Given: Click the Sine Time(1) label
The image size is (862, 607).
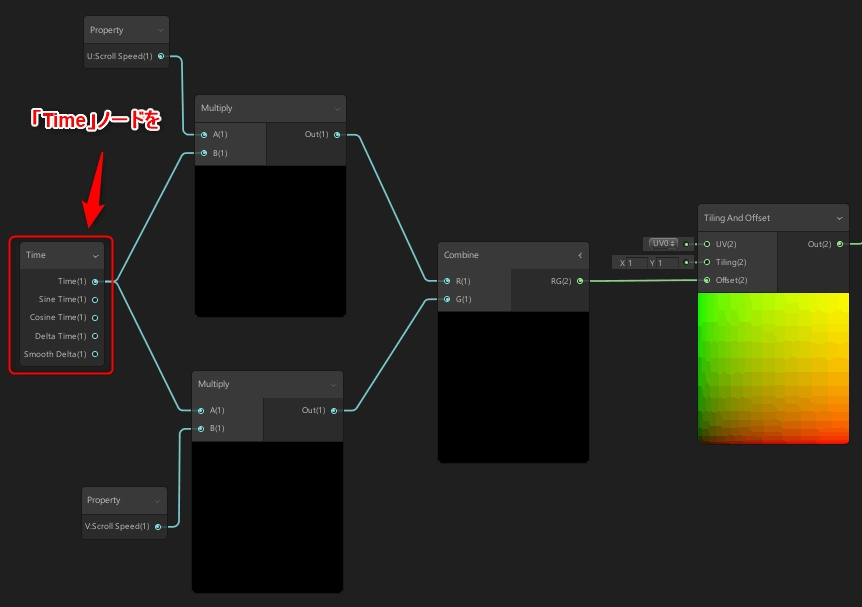Looking at the screenshot, I should [62, 299].
